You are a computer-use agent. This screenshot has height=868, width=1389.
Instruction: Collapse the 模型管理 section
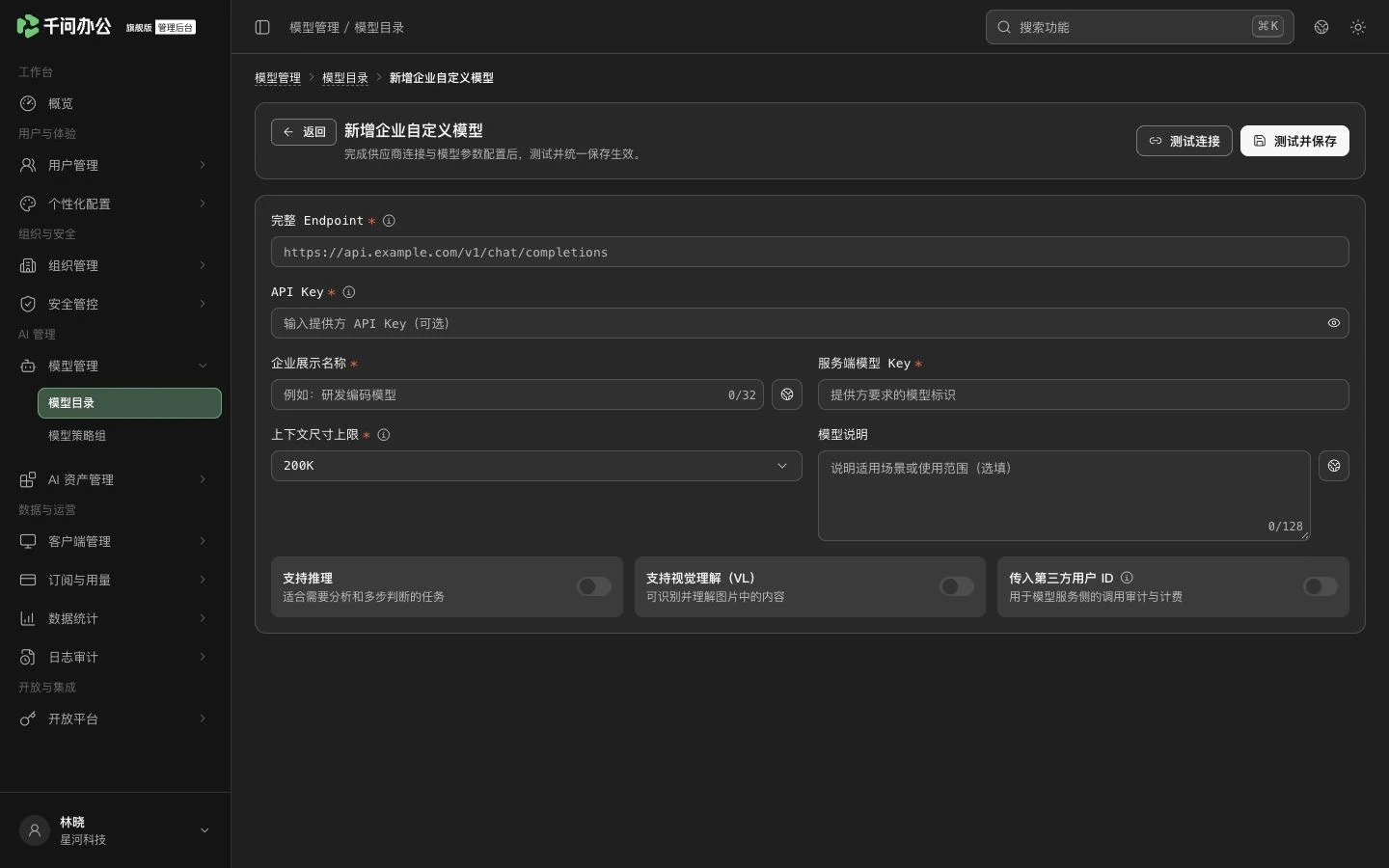pyautogui.click(x=116, y=366)
